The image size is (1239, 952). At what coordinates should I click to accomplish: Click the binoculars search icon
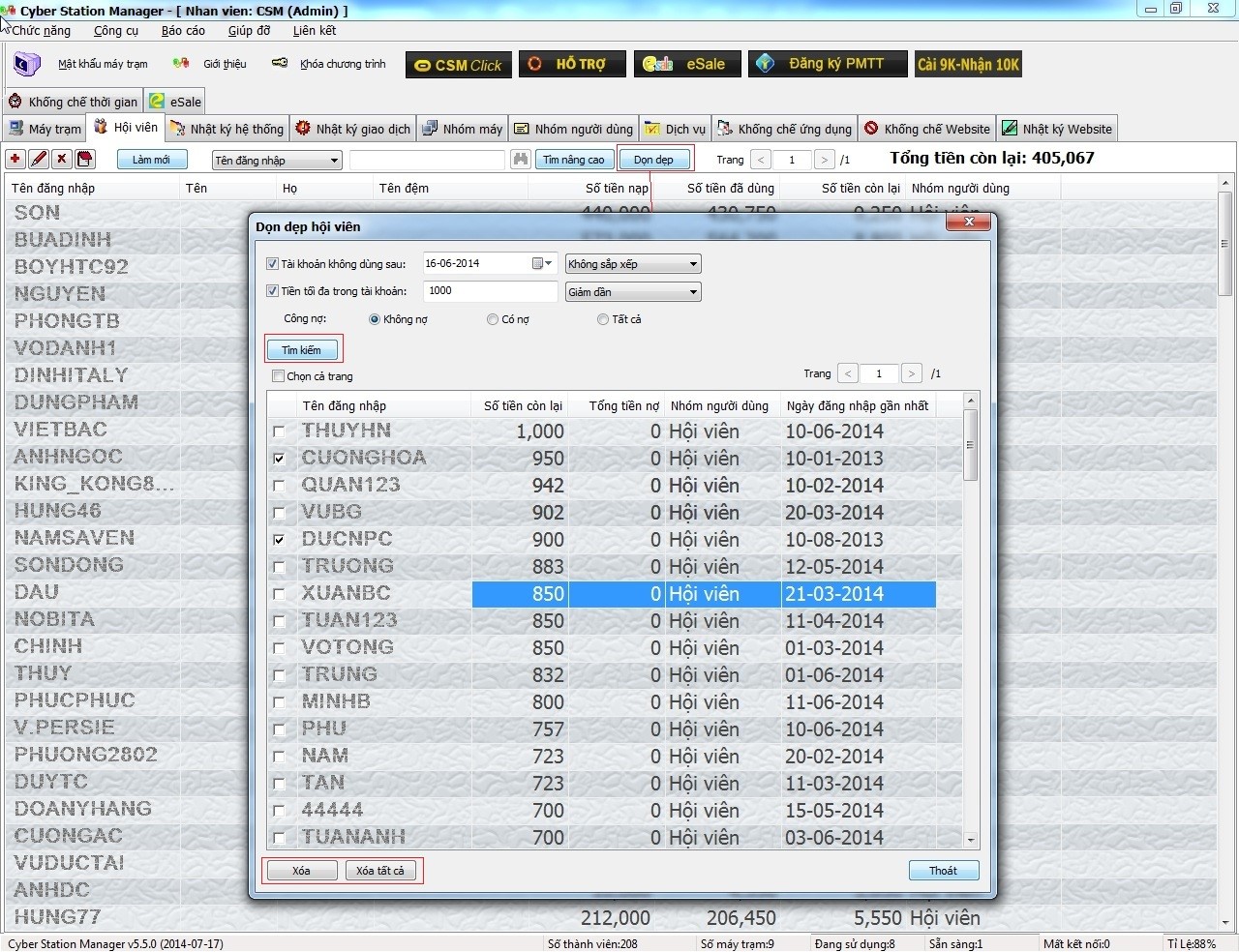point(521,160)
